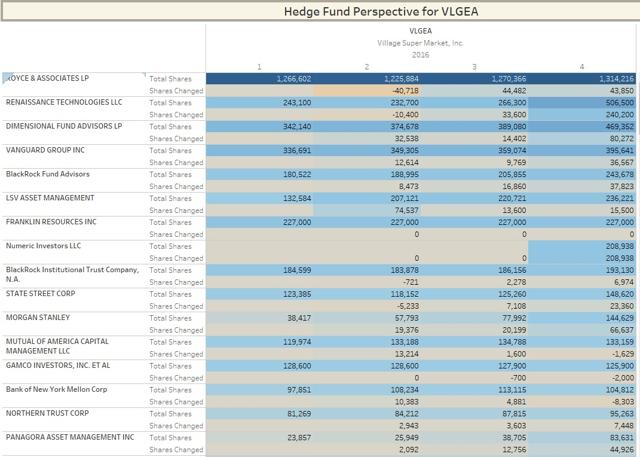Click LSV total shares cell 132,584

pos(259,198)
